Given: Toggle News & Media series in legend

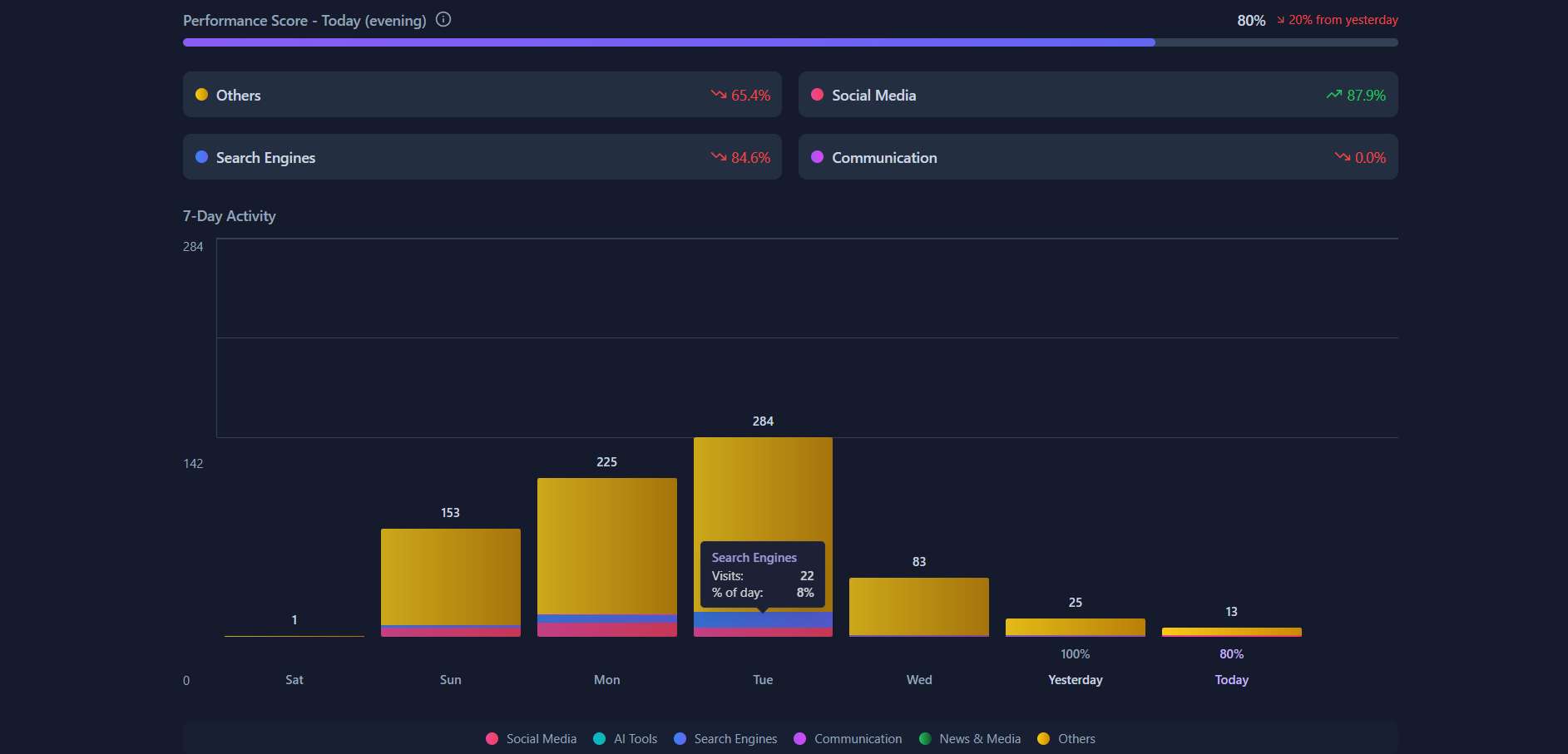Looking at the screenshot, I should (x=970, y=739).
